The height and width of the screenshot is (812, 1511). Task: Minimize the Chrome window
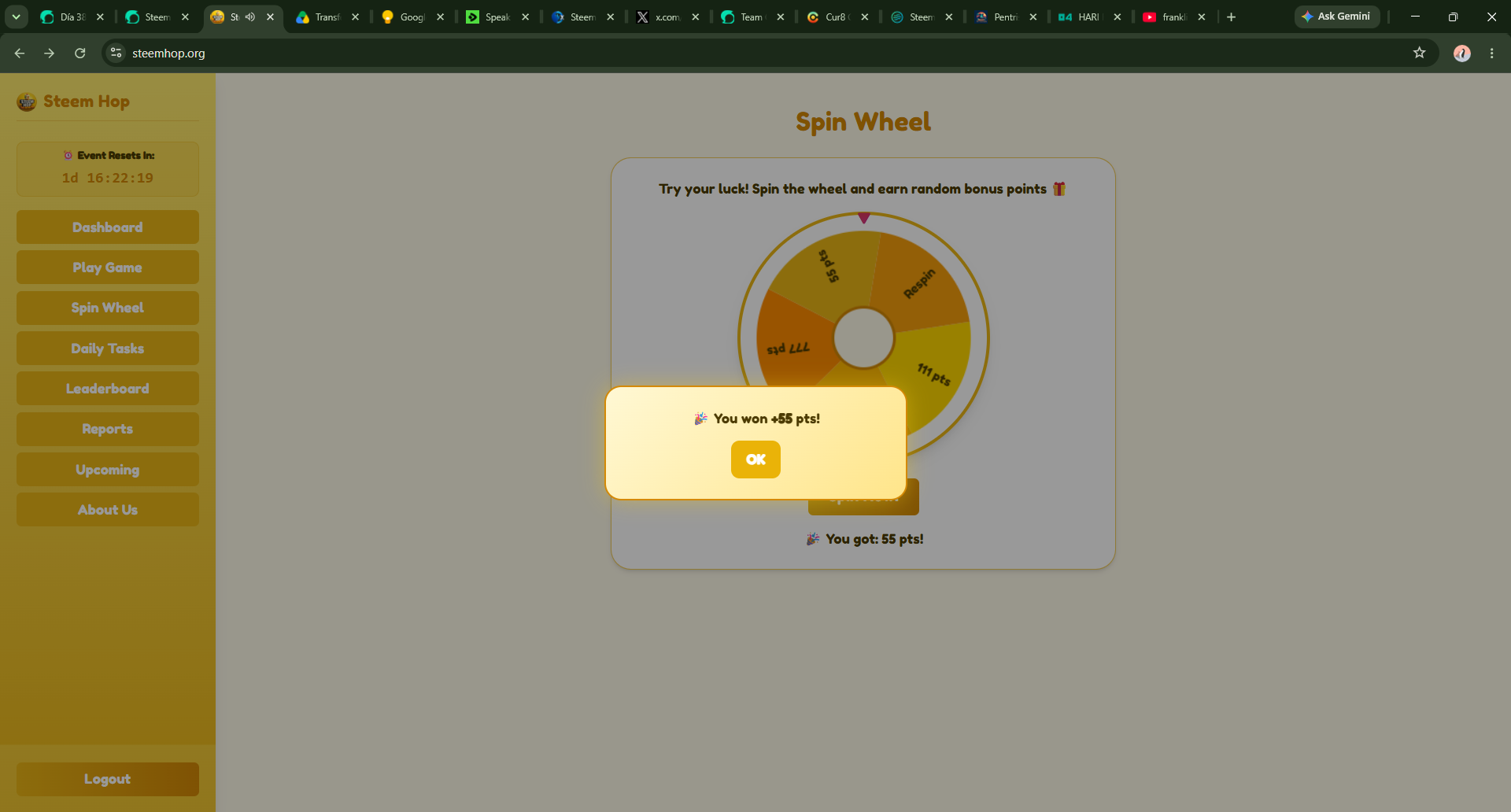(1415, 17)
